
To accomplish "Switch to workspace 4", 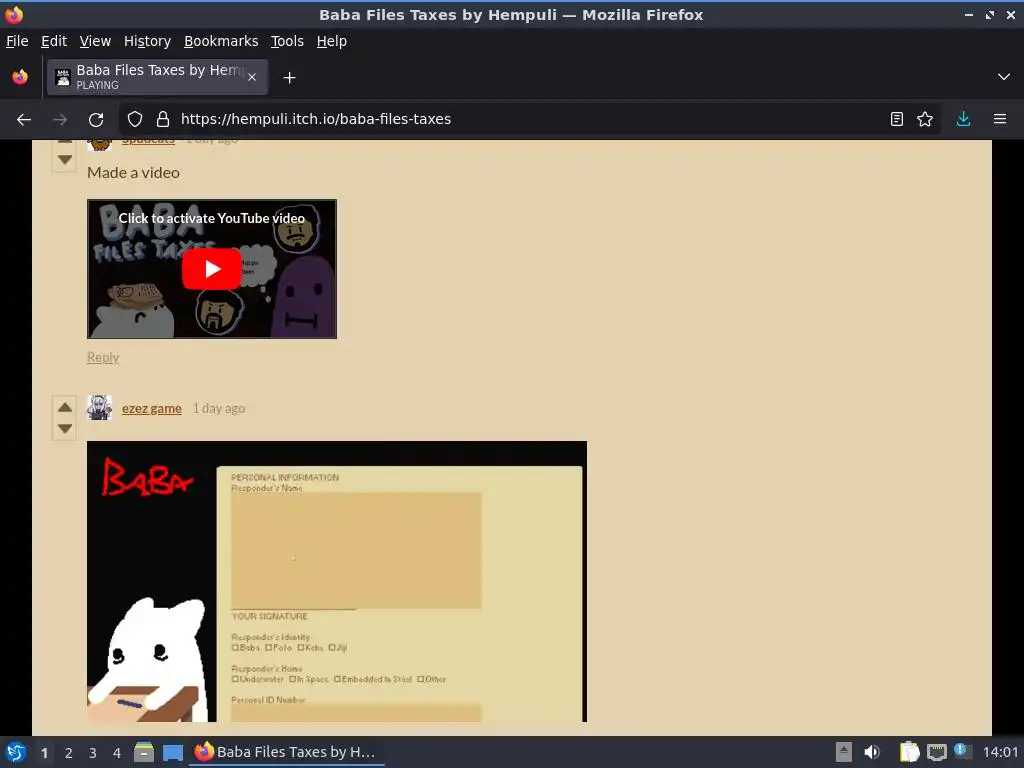I will coord(117,753).
